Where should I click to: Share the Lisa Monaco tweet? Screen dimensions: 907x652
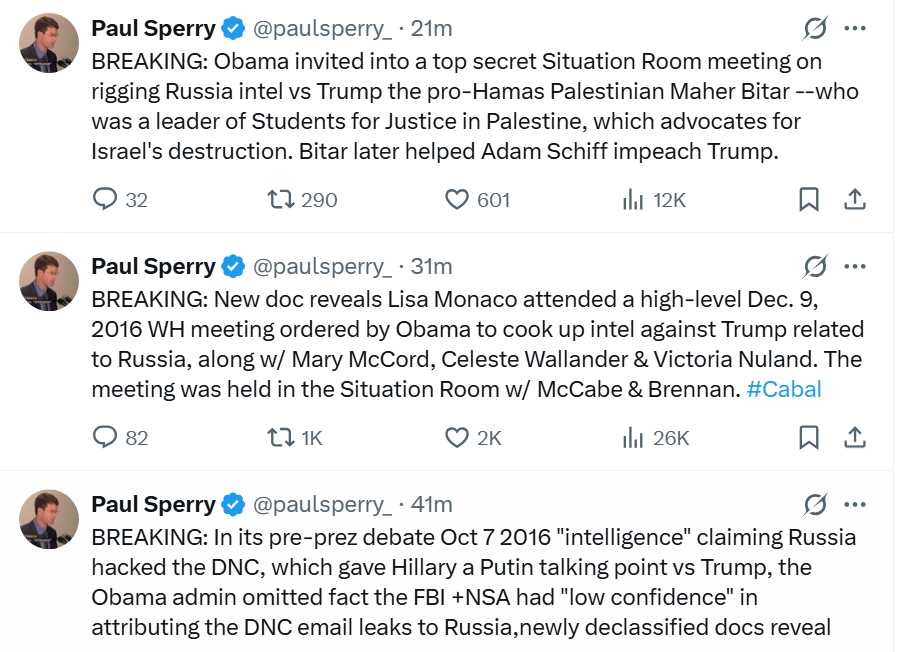(x=855, y=437)
